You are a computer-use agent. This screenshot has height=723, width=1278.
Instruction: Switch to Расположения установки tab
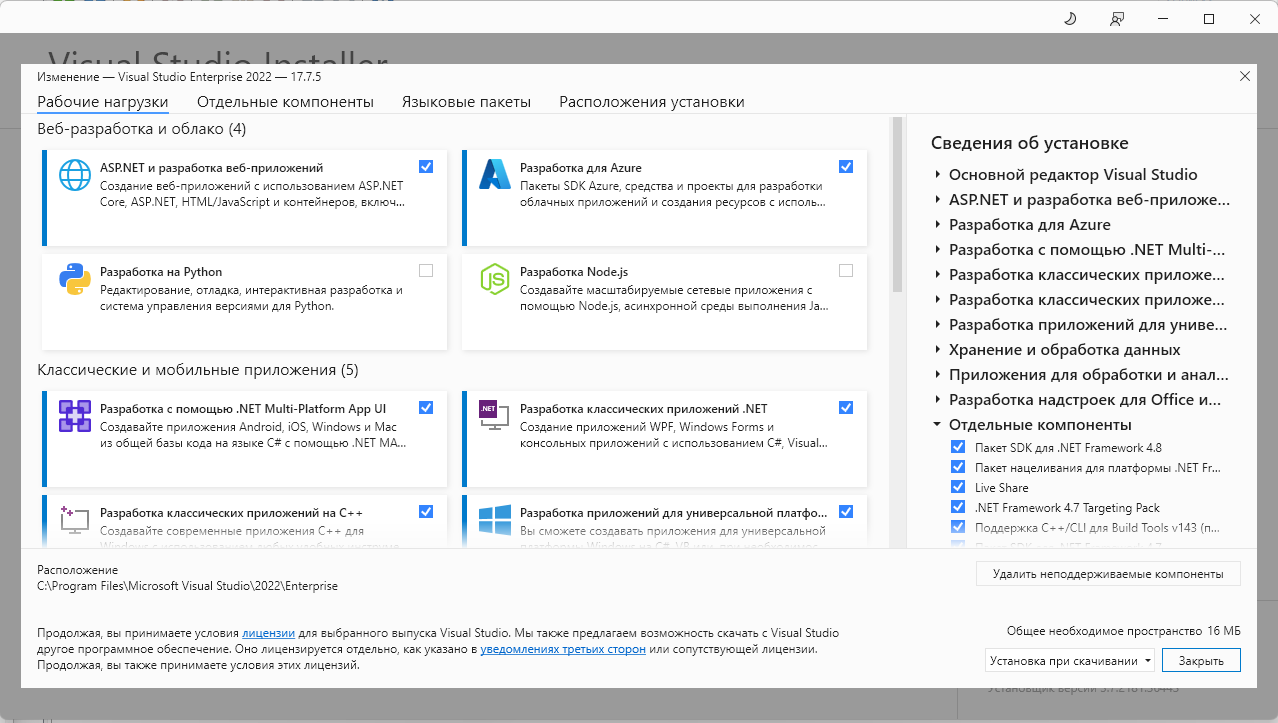click(x=652, y=102)
